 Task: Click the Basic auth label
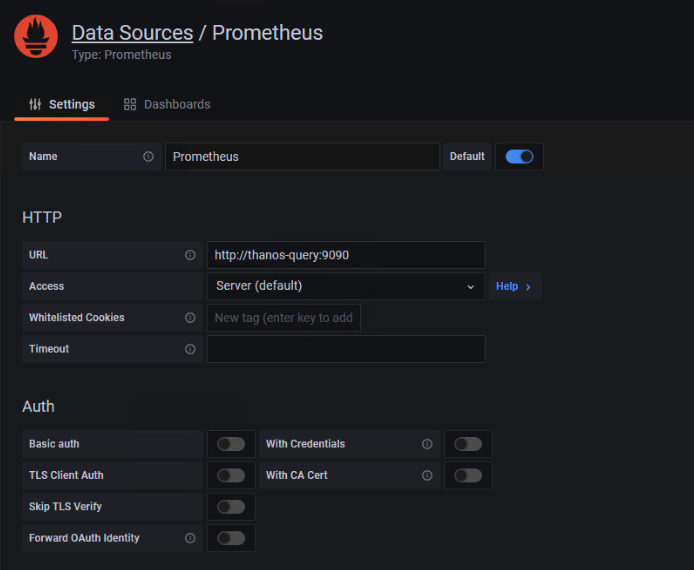pyautogui.click(x=54, y=444)
